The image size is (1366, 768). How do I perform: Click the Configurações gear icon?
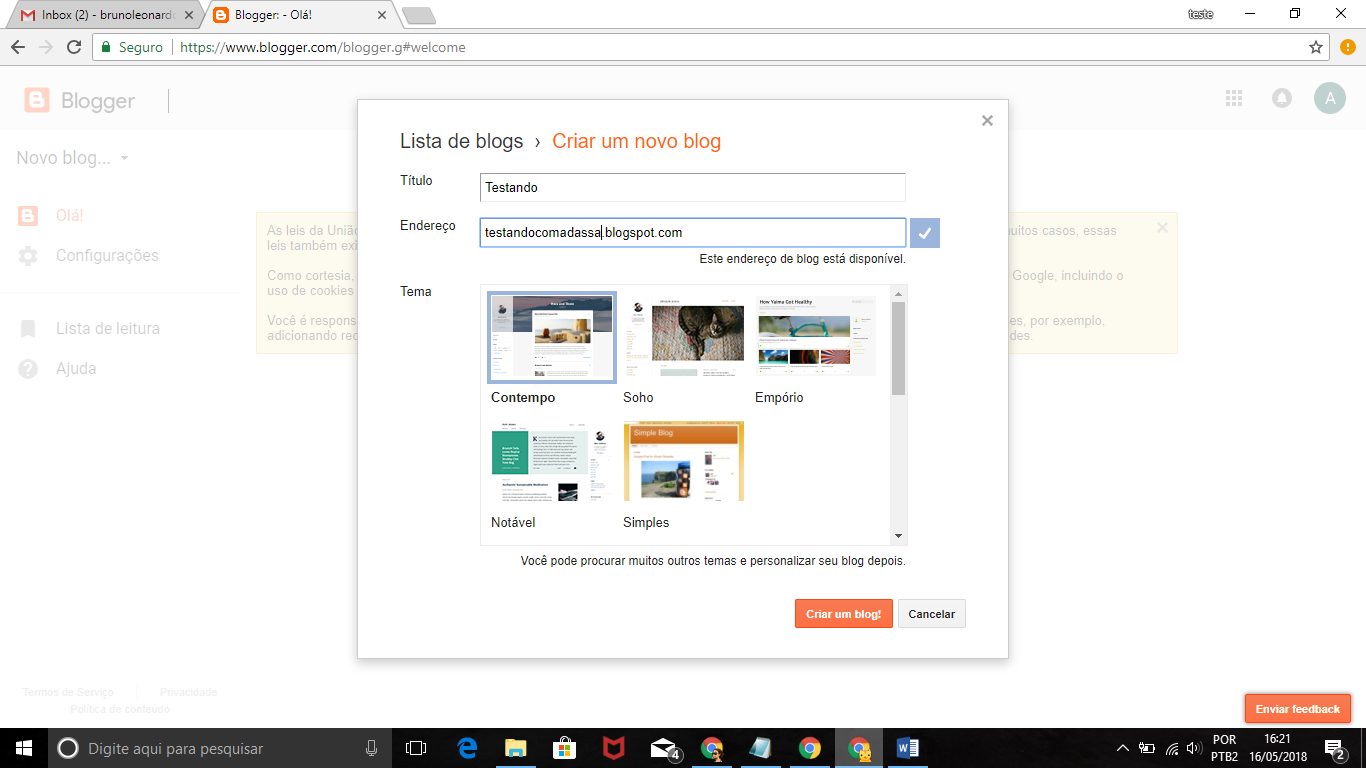(28, 256)
